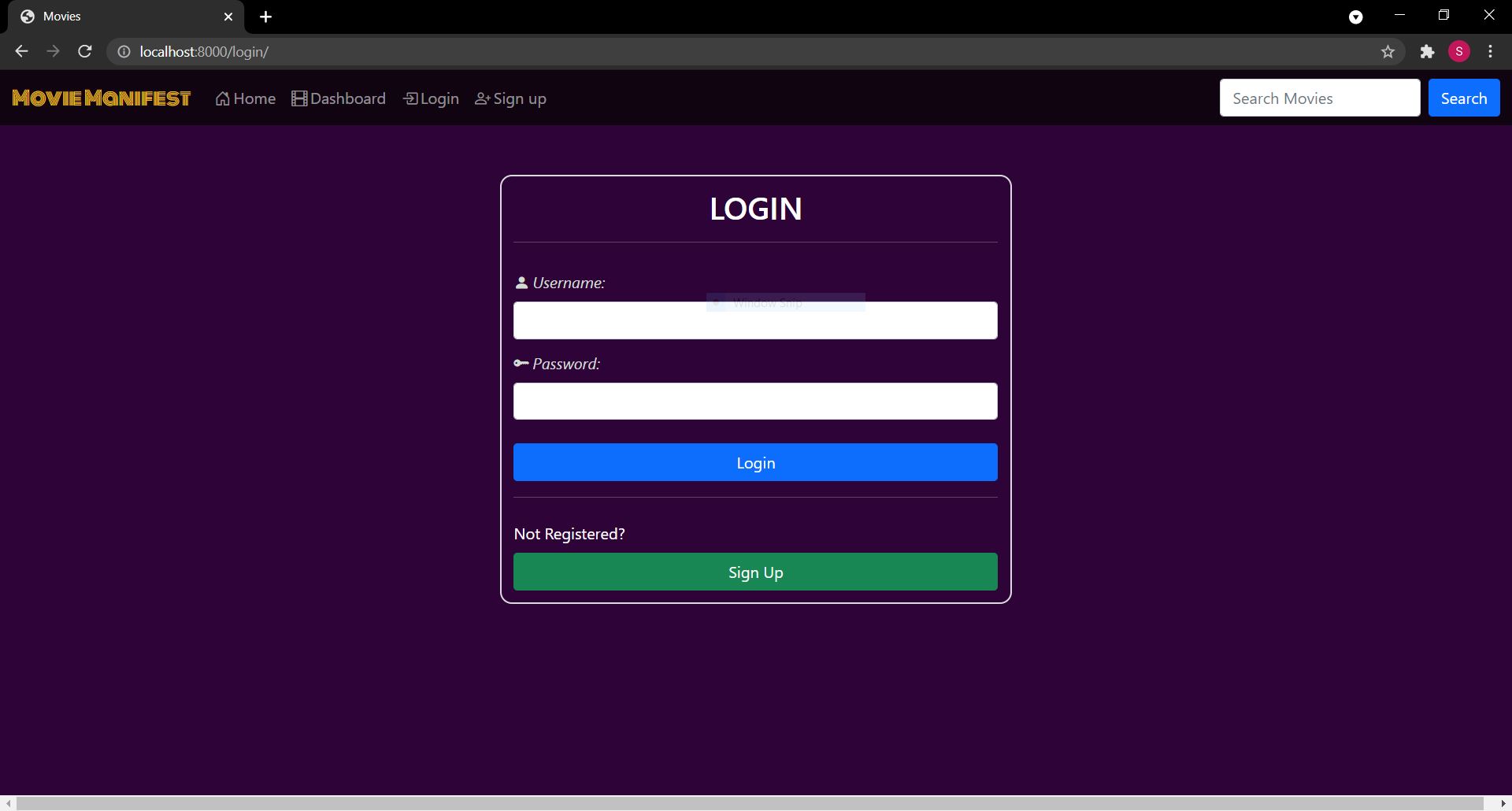Screen dimensions: 1512x811
Task: Go back using the back arrow
Action: click(x=20, y=51)
